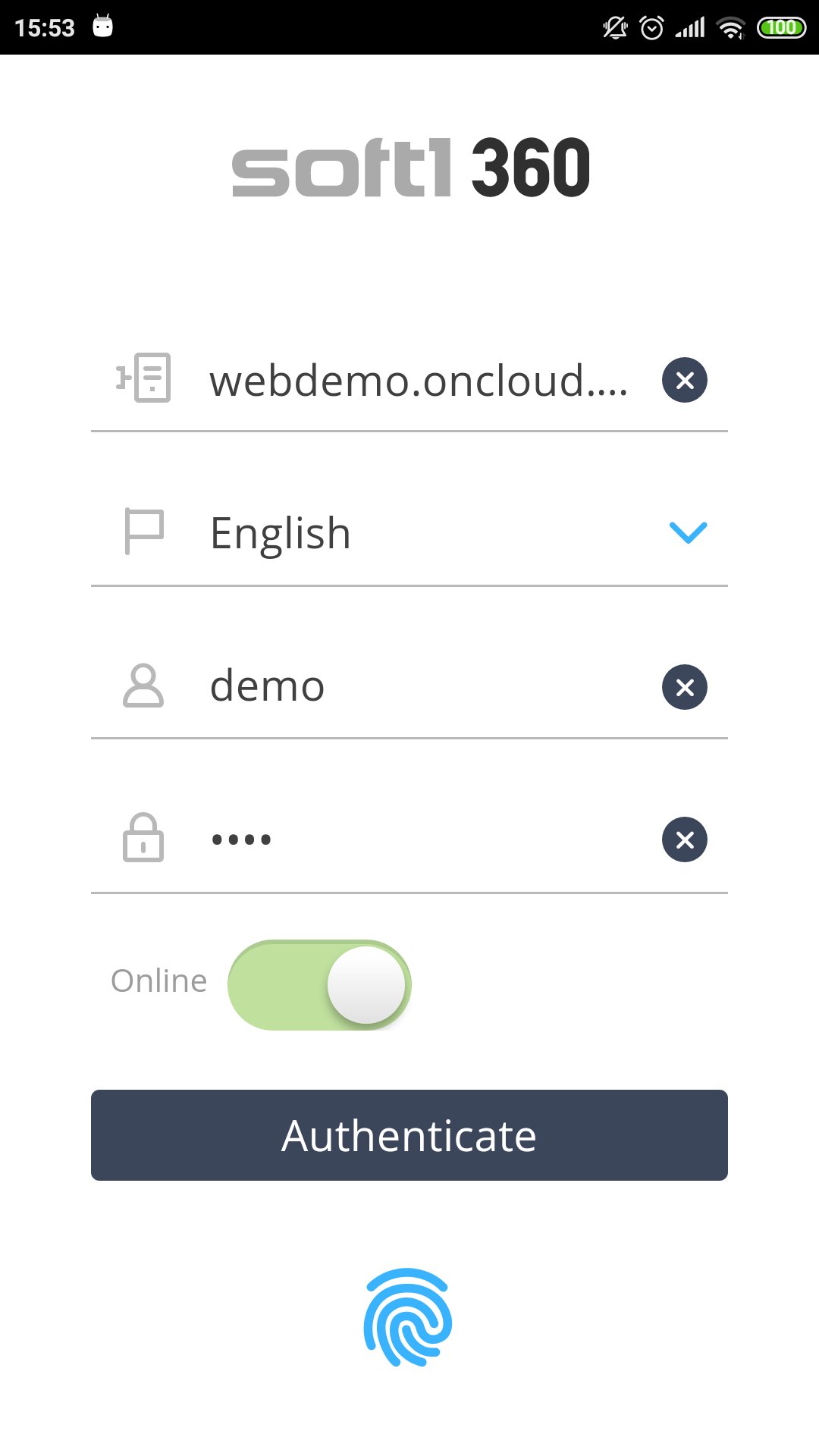Tap the fingerprint login icon

(x=408, y=1317)
